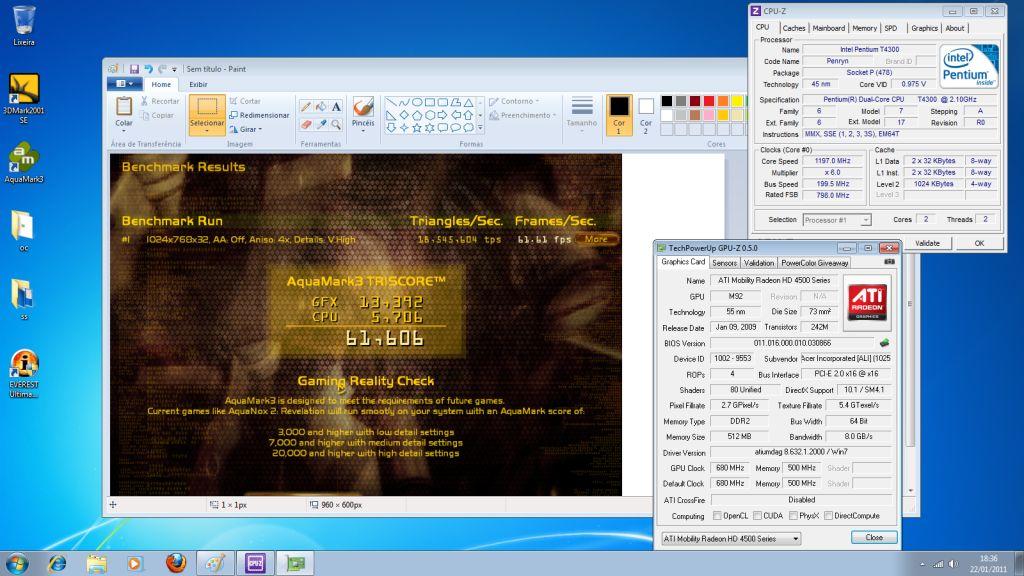Click the More button in AquaMark results
Image resolution: width=1024 pixels, height=576 pixels.
click(x=596, y=239)
